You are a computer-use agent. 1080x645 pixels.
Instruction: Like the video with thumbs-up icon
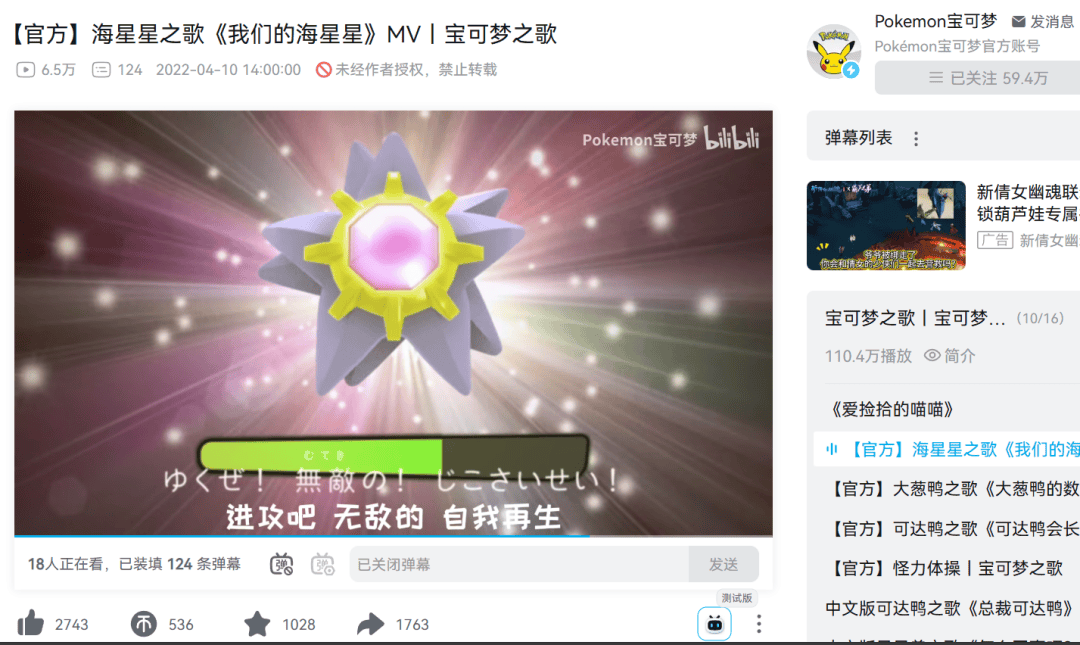(x=31, y=624)
